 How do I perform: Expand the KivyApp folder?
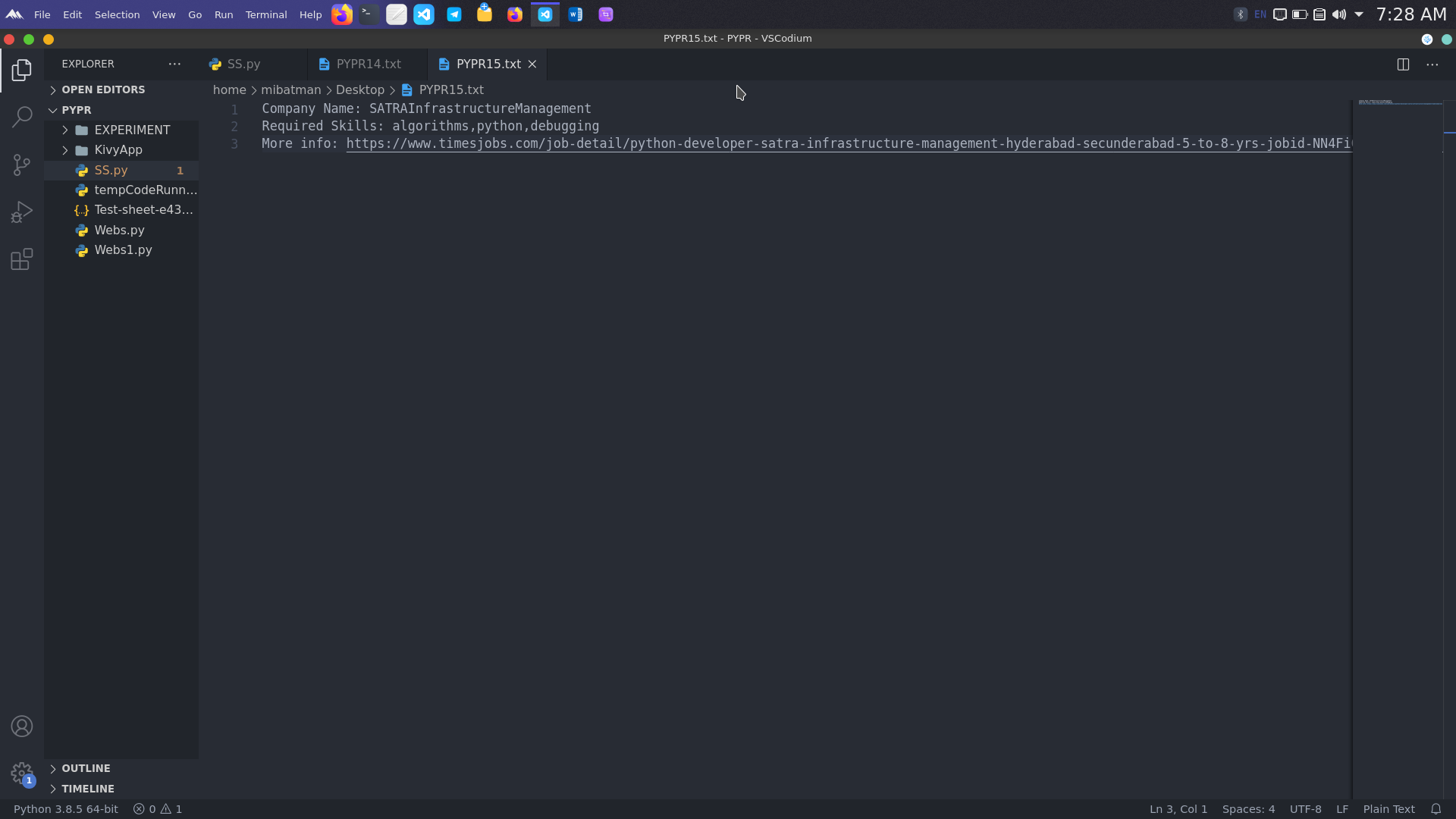[118, 150]
